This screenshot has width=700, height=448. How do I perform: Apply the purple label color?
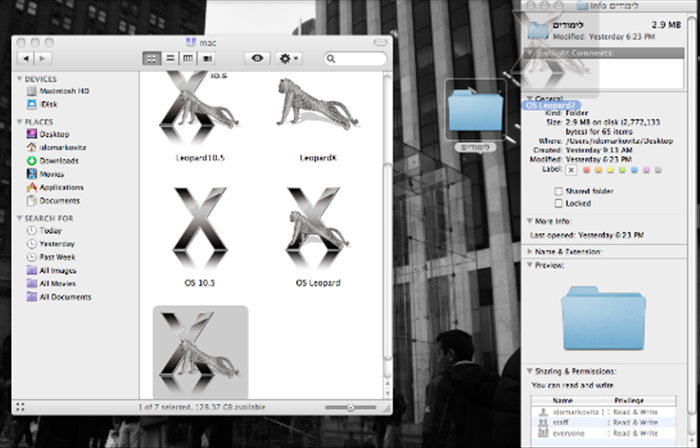(646, 170)
